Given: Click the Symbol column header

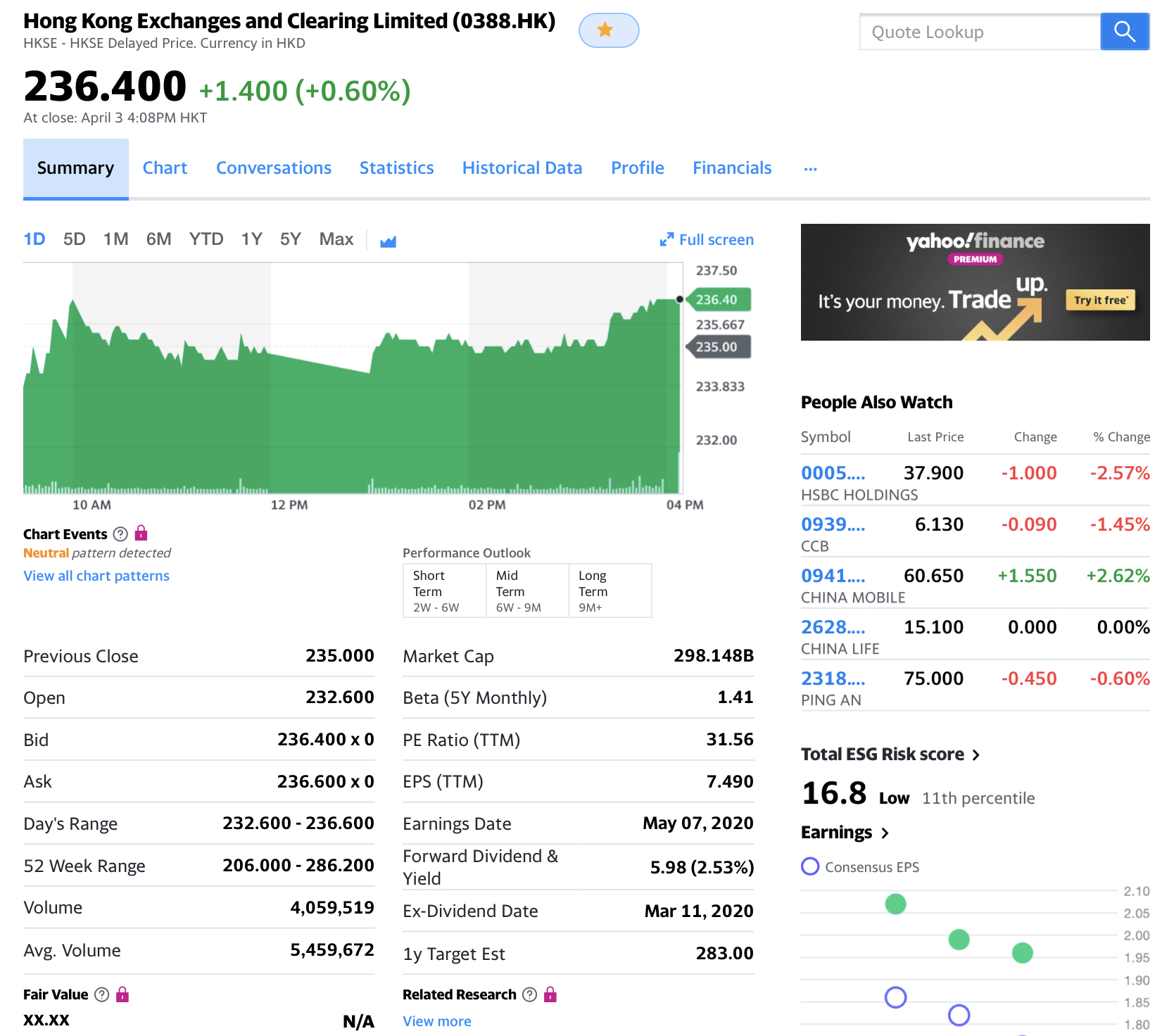Looking at the screenshot, I should (x=826, y=437).
